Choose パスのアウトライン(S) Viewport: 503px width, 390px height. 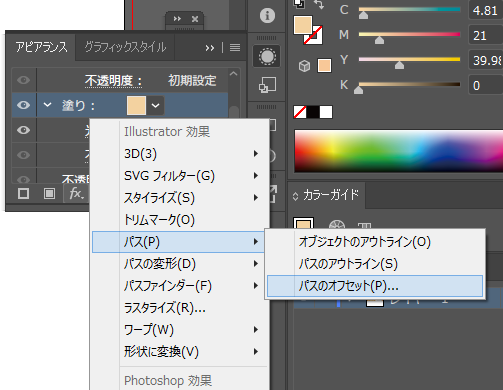point(375,264)
